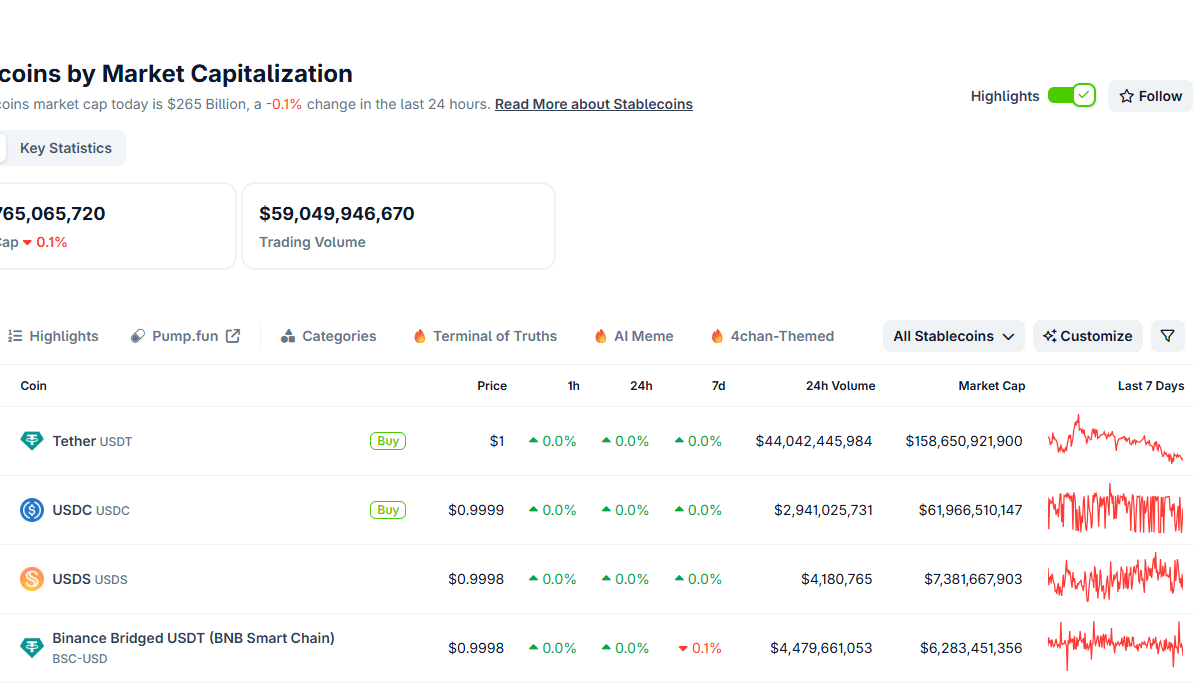Sort by the Price column header

492,386
